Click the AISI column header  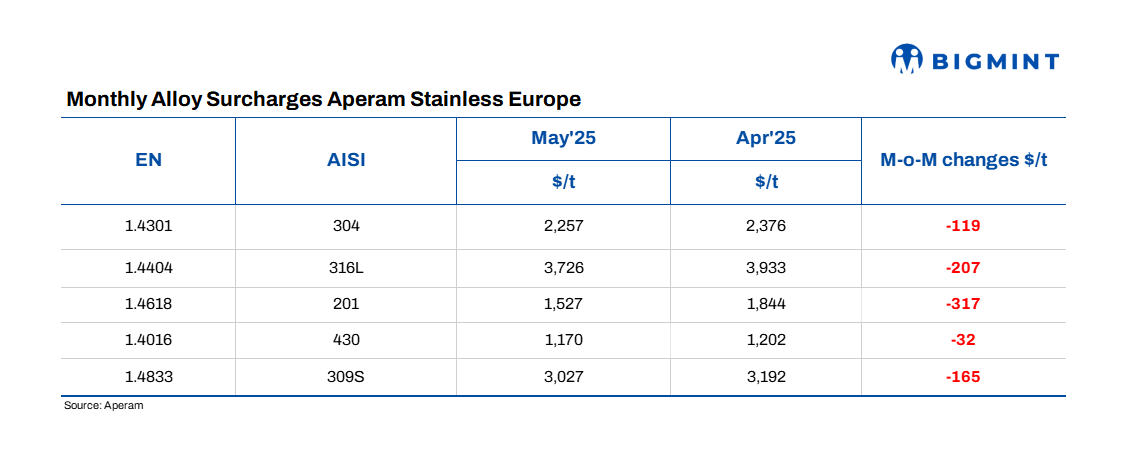(346, 160)
